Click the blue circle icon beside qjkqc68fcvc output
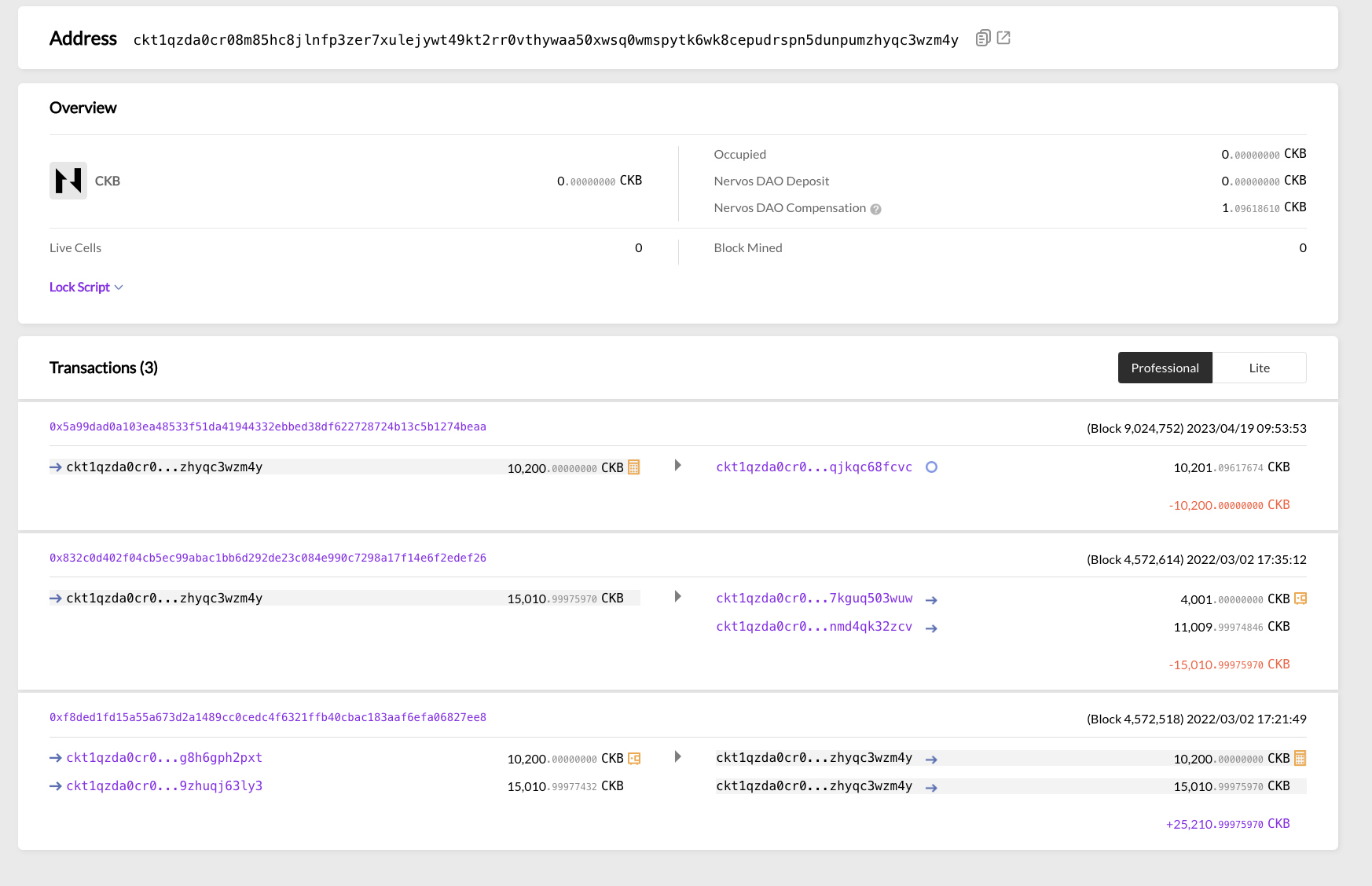Viewport: 1372px width, 886px height. [x=931, y=467]
